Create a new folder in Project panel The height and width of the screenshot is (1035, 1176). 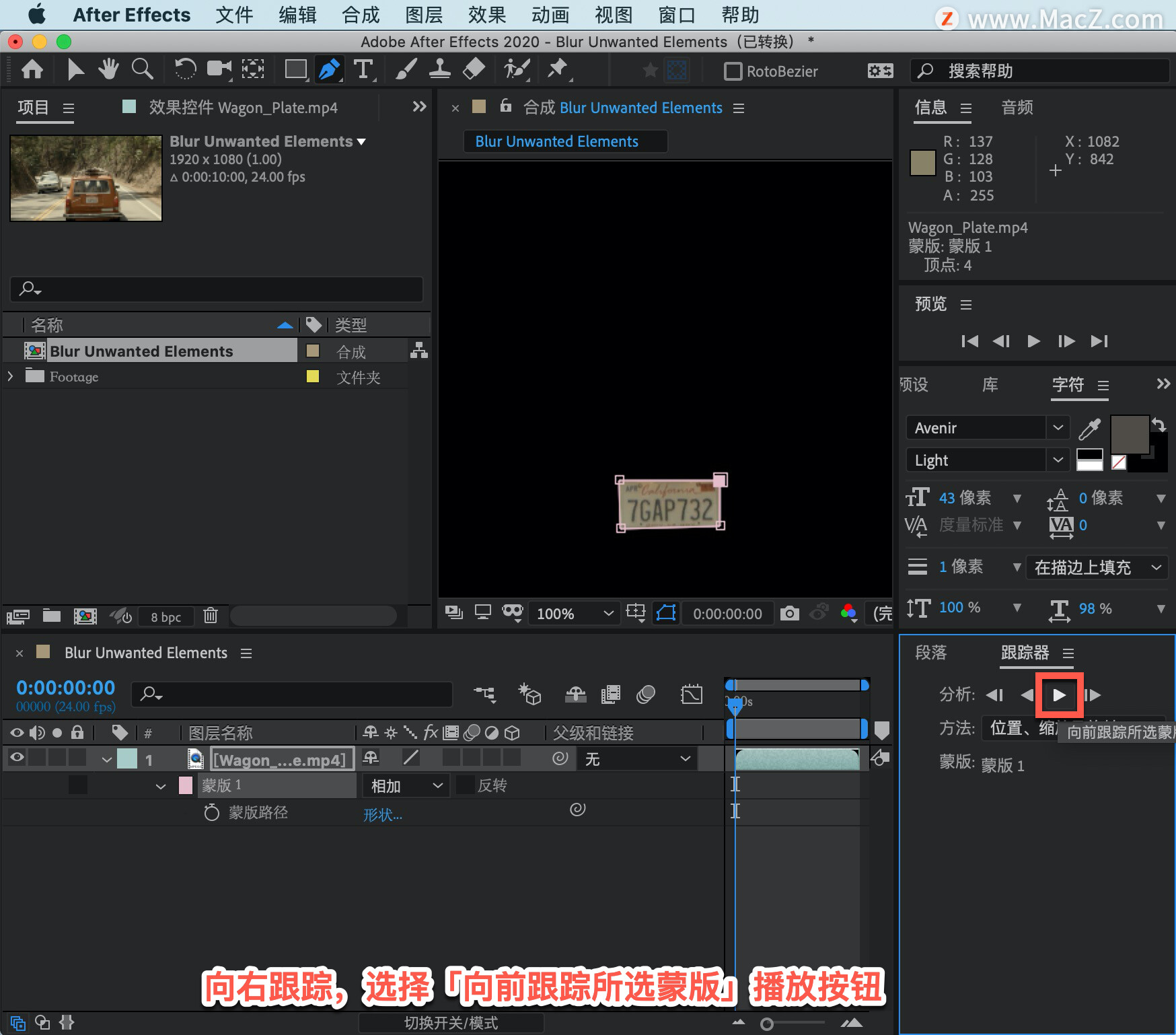point(52,616)
